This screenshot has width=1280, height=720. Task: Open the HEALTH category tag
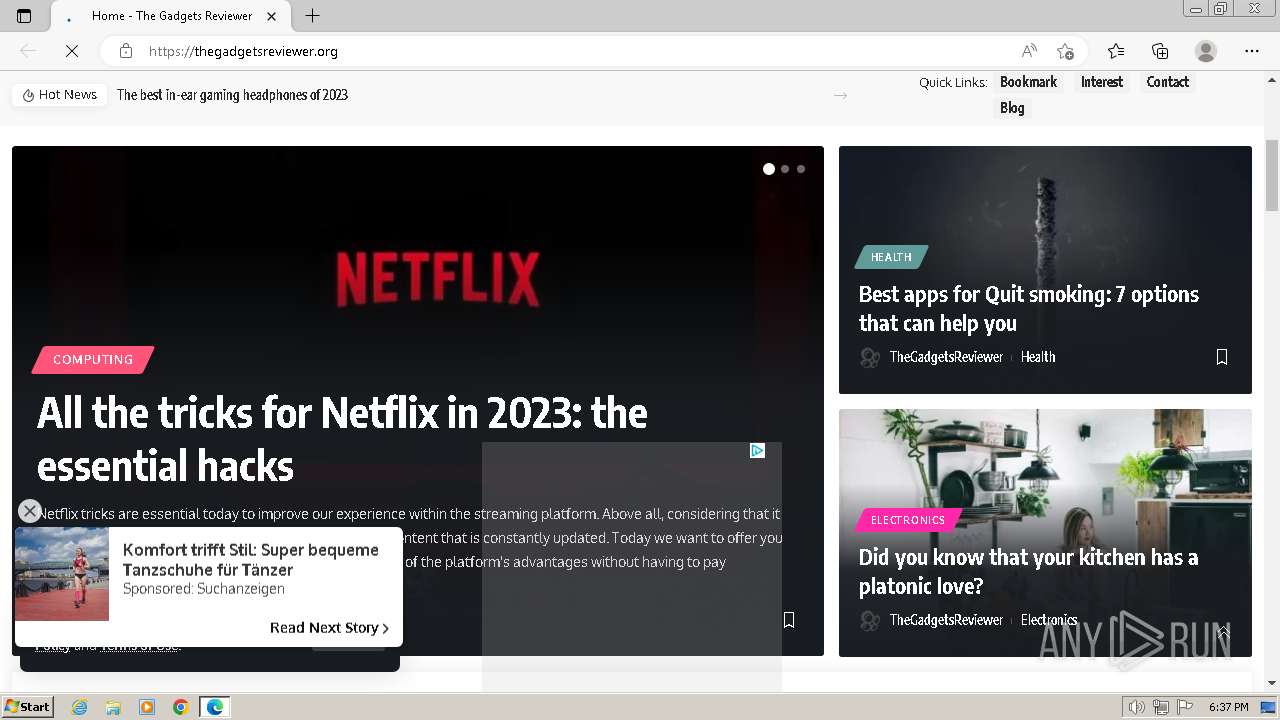point(891,257)
